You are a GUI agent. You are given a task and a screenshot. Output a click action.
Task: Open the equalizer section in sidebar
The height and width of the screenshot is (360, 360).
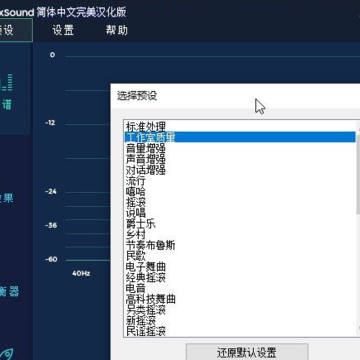click(9, 292)
